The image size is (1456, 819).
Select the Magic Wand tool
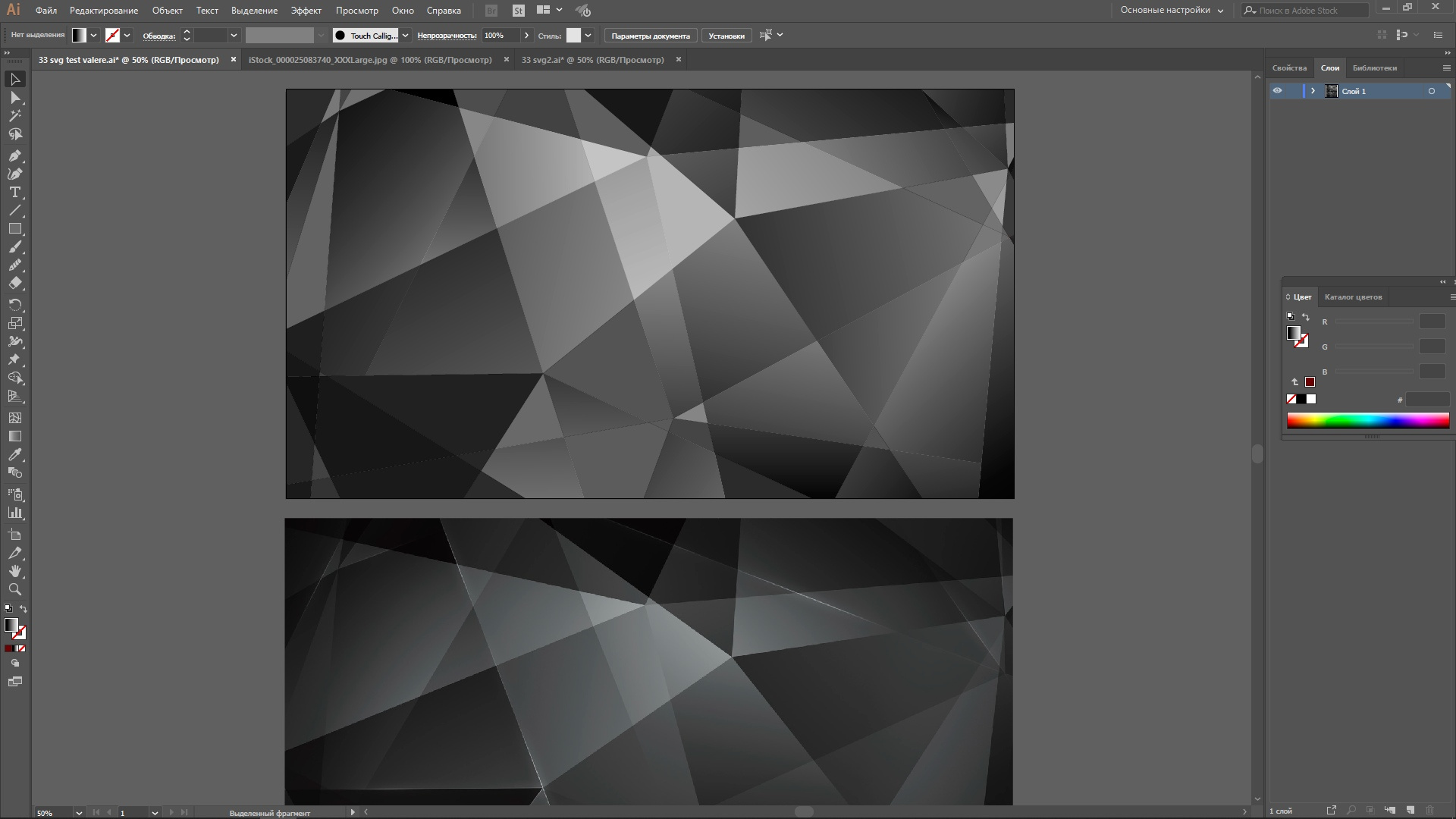click(15, 116)
